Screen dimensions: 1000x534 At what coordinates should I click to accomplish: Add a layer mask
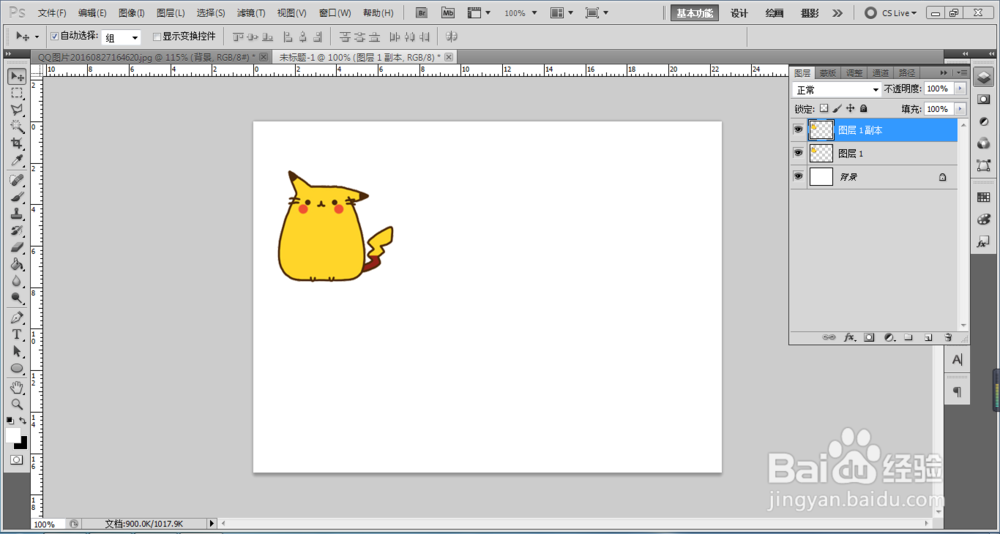pyautogui.click(x=869, y=337)
